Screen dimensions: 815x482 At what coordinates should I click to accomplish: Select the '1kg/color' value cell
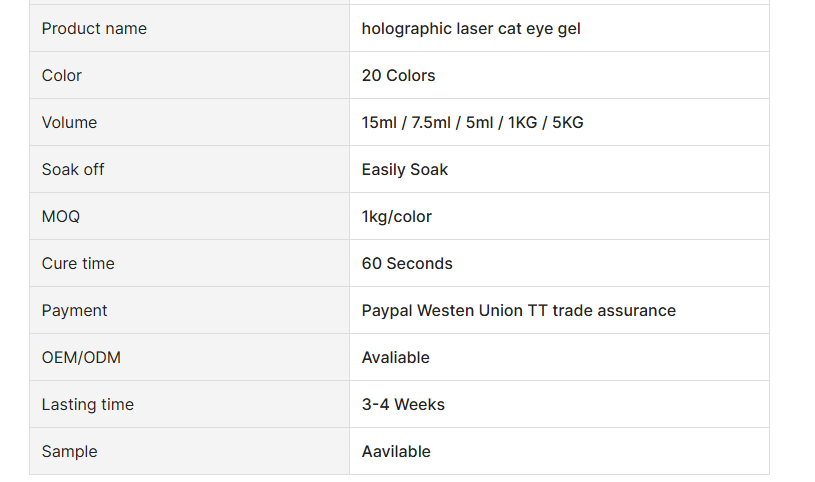[559, 216]
